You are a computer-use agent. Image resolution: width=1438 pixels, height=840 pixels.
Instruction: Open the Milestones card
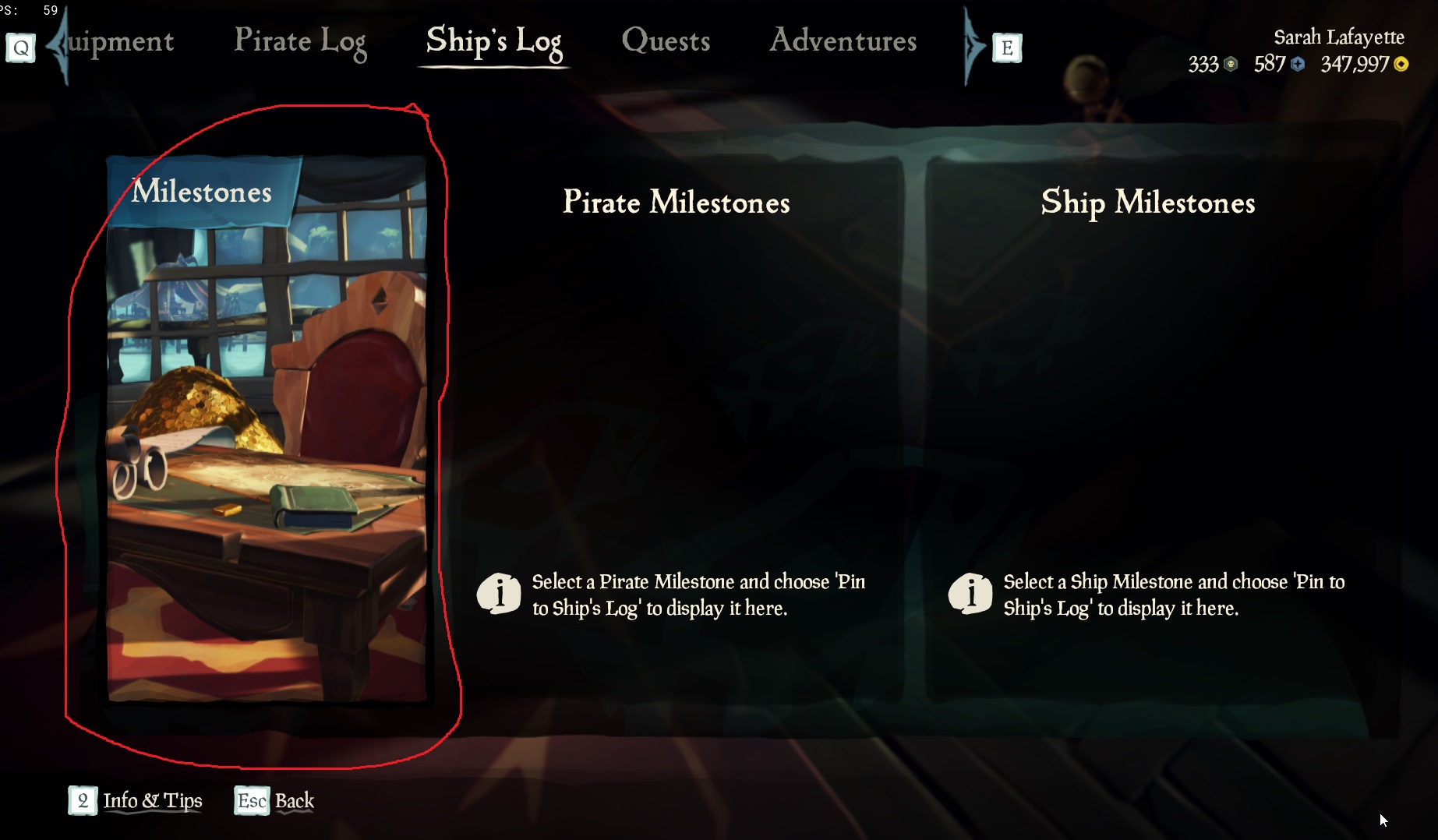(267, 429)
